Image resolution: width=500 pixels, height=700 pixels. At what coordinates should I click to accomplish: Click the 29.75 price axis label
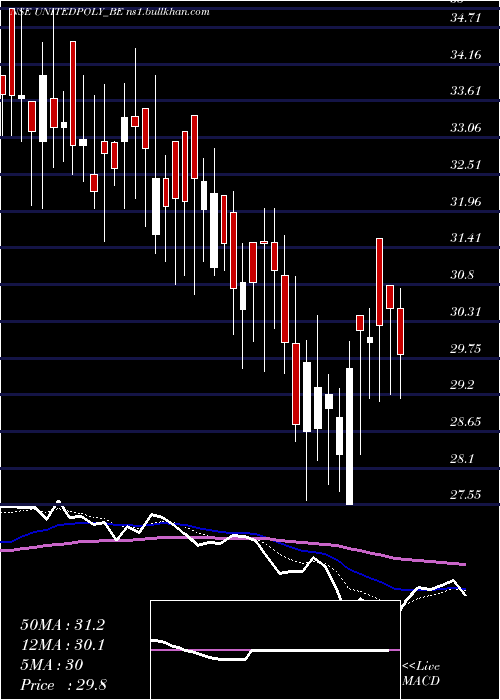click(x=465, y=349)
